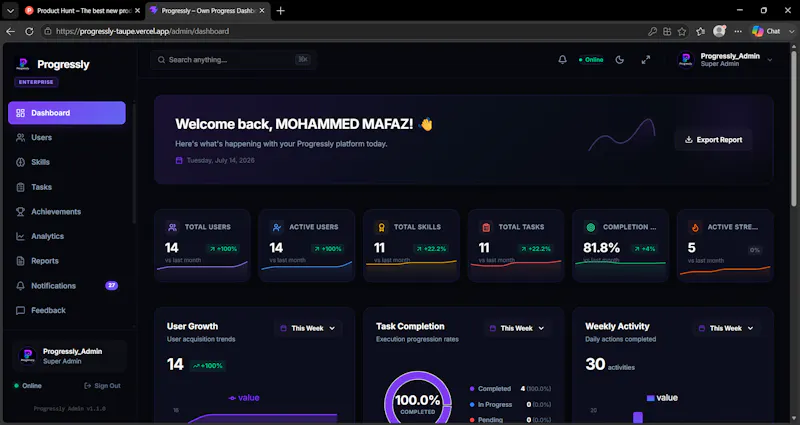Click the browser address bar URL
The width and height of the screenshot is (800, 425).
[142, 31]
